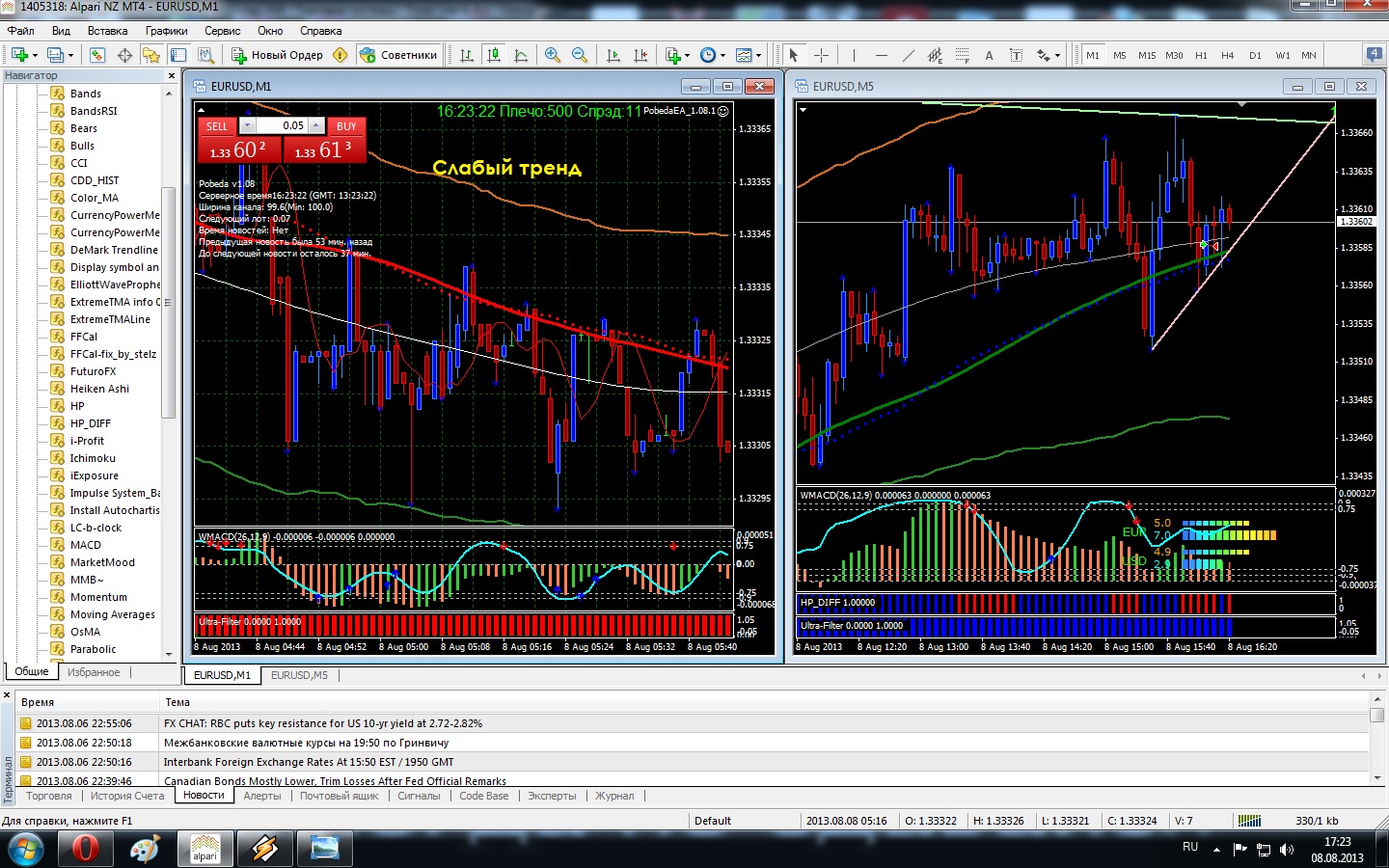
Task: Select the Fibonacci retracement tool
Action: click(x=962, y=55)
